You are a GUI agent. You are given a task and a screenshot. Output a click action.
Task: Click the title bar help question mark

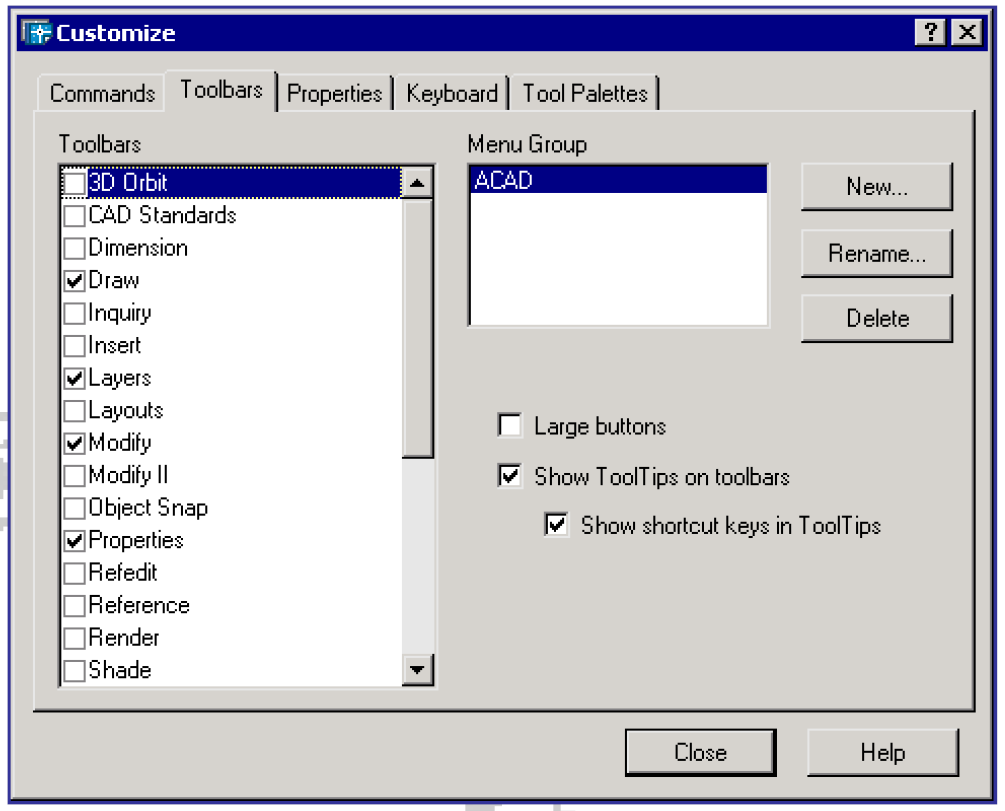932,31
